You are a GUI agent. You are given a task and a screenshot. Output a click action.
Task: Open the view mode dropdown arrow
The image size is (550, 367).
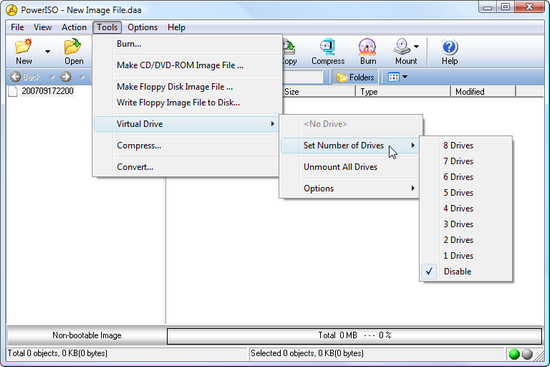(x=405, y=76)
